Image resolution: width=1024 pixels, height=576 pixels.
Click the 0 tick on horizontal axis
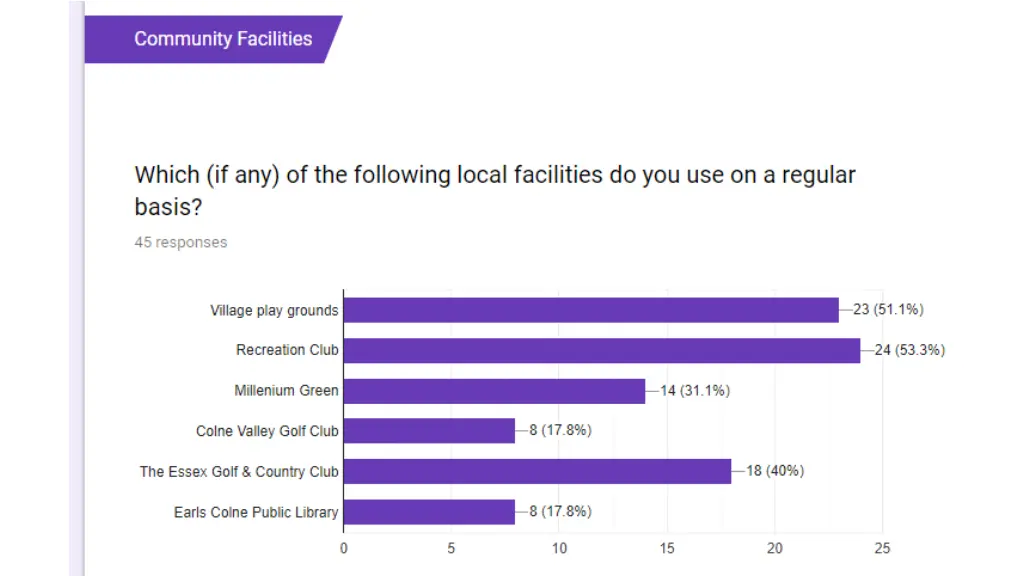point(344,548)
